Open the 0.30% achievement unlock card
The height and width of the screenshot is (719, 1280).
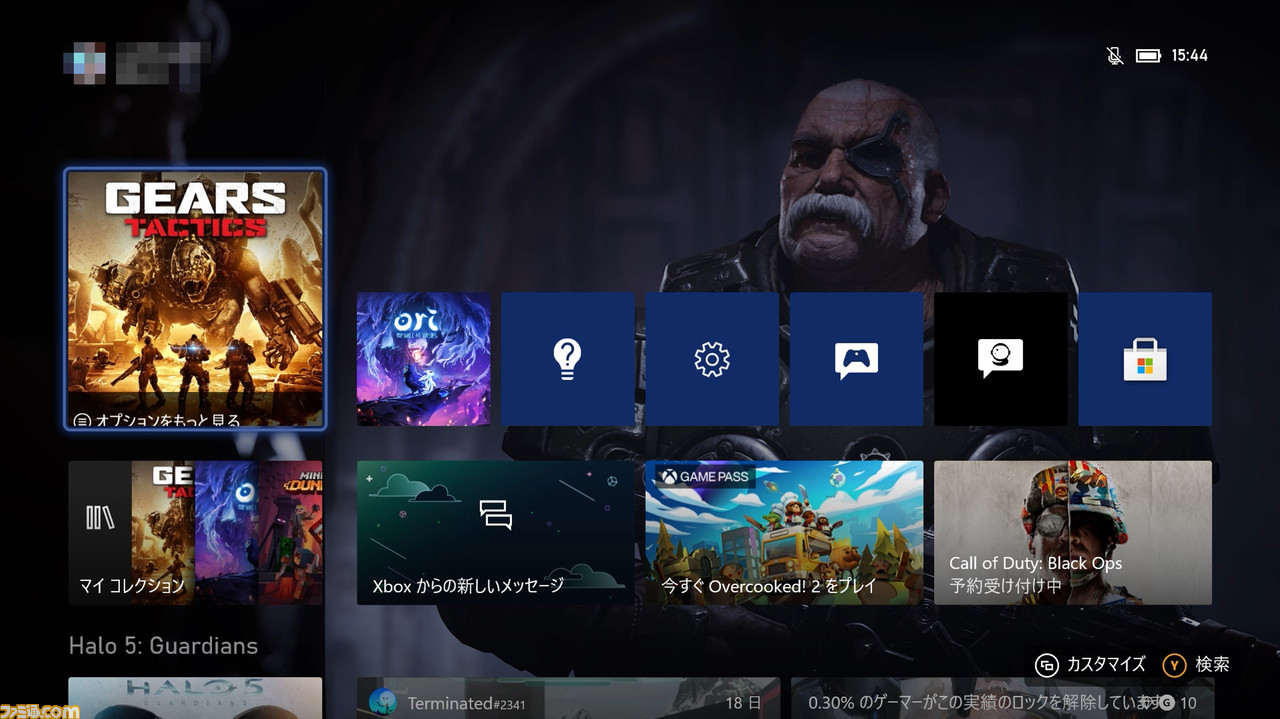(1001, 698)
